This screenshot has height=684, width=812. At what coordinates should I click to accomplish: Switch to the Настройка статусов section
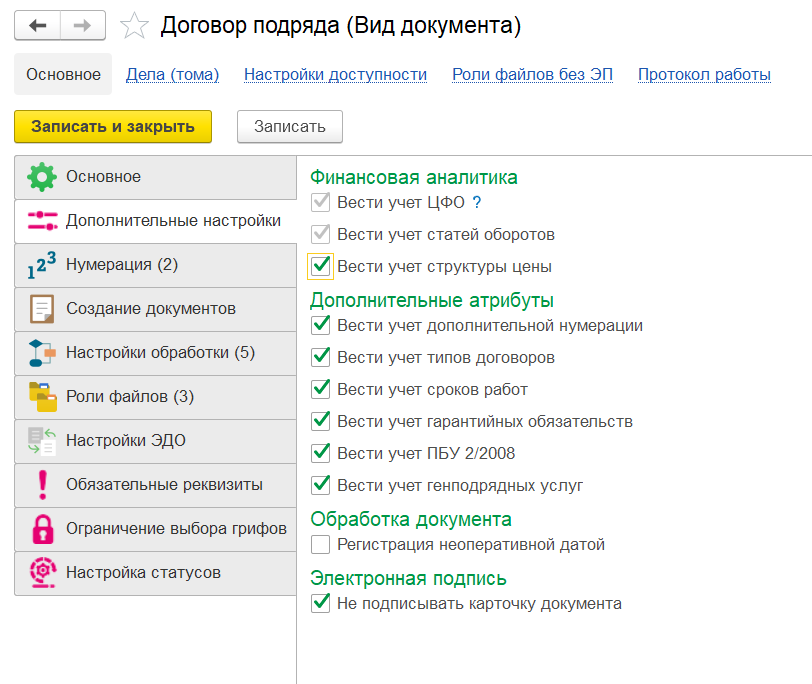[155, 573]
